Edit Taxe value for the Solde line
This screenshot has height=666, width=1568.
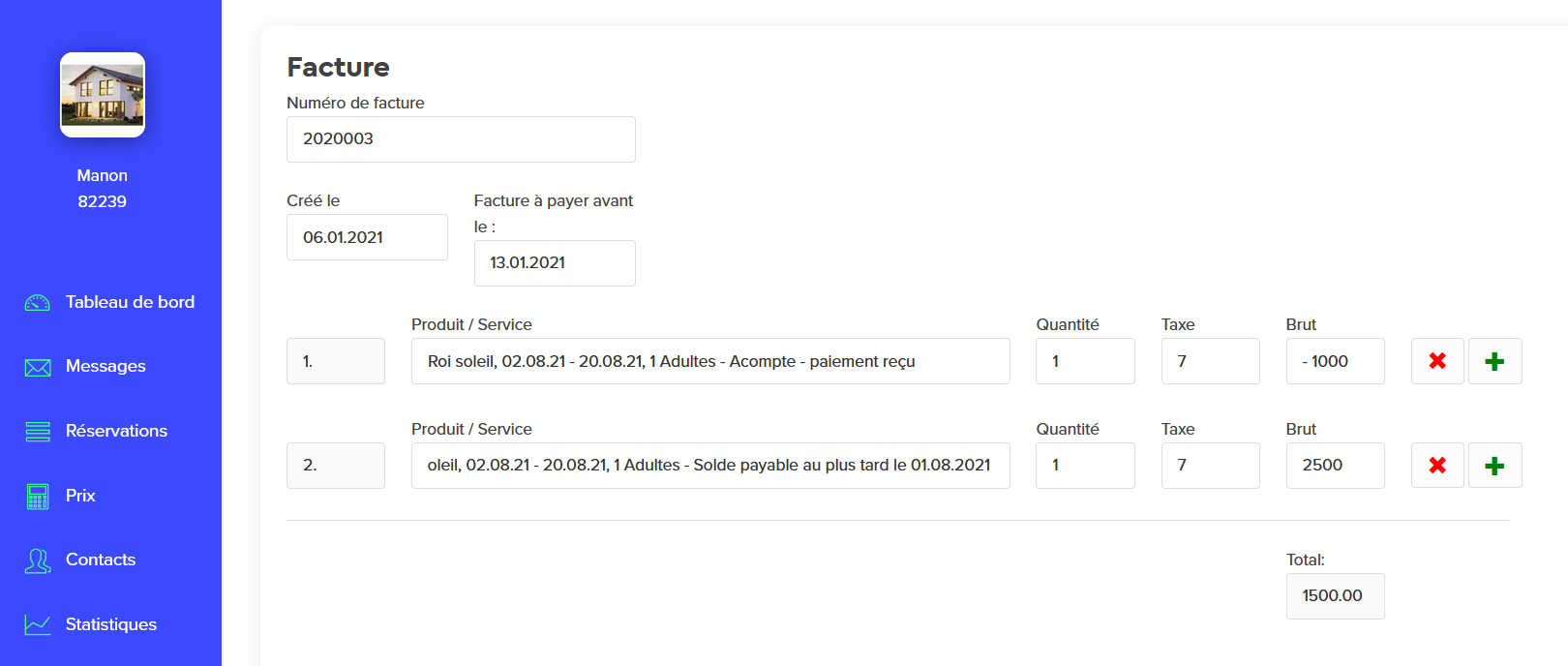[x=1211, y=466]
